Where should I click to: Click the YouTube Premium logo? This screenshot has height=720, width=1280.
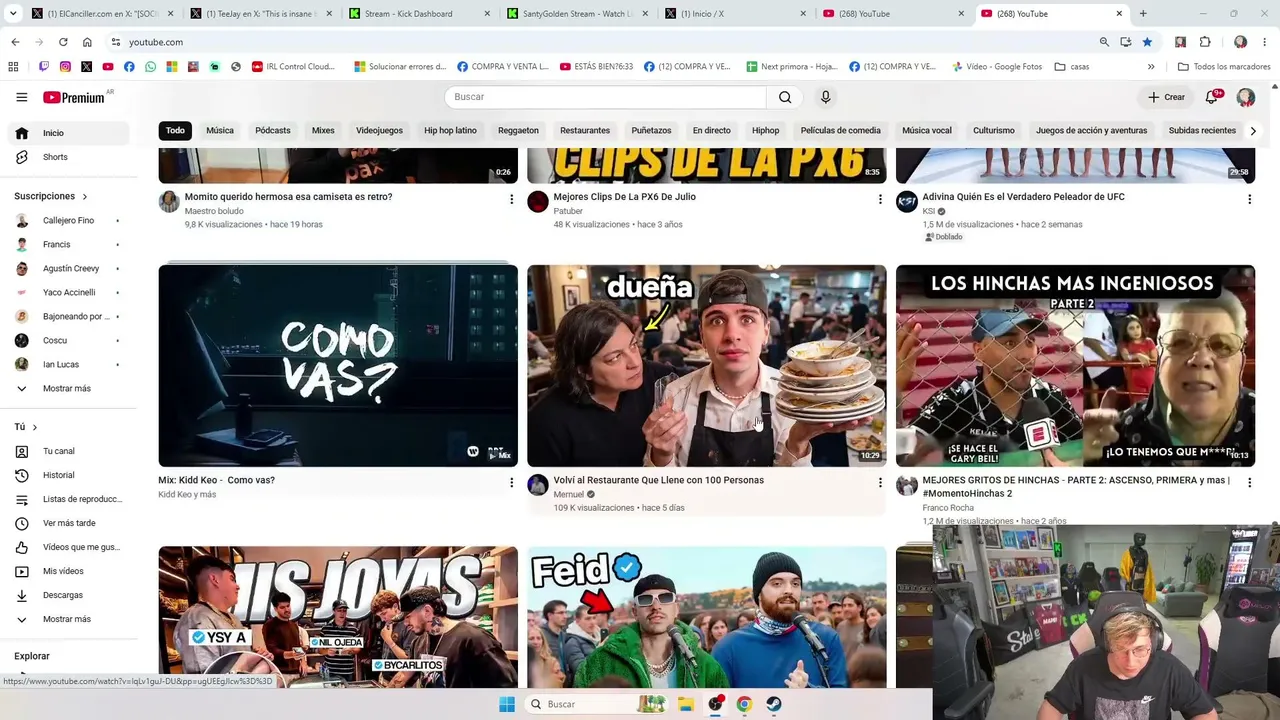point(76,97)
